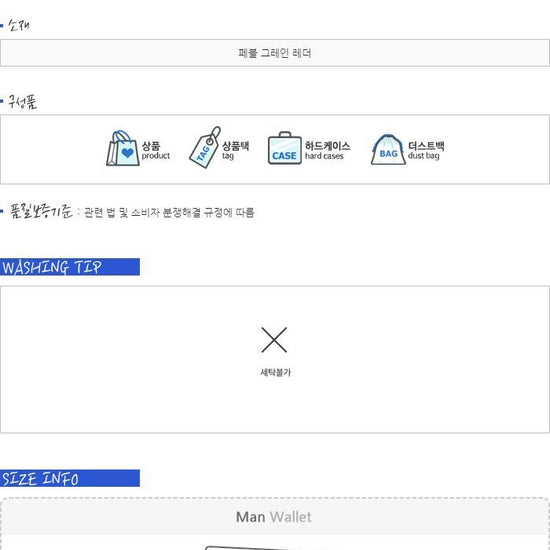
Task: Click the CASE hard case icon
Action: pos(285,148)
